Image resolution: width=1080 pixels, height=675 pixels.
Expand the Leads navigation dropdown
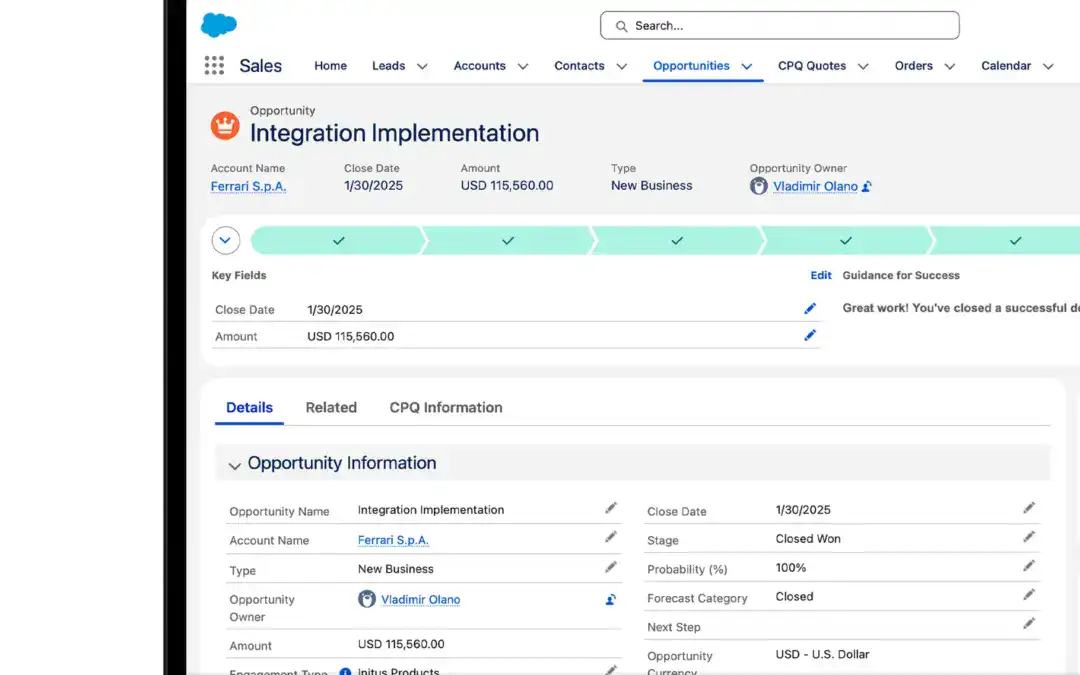(422, 67)
